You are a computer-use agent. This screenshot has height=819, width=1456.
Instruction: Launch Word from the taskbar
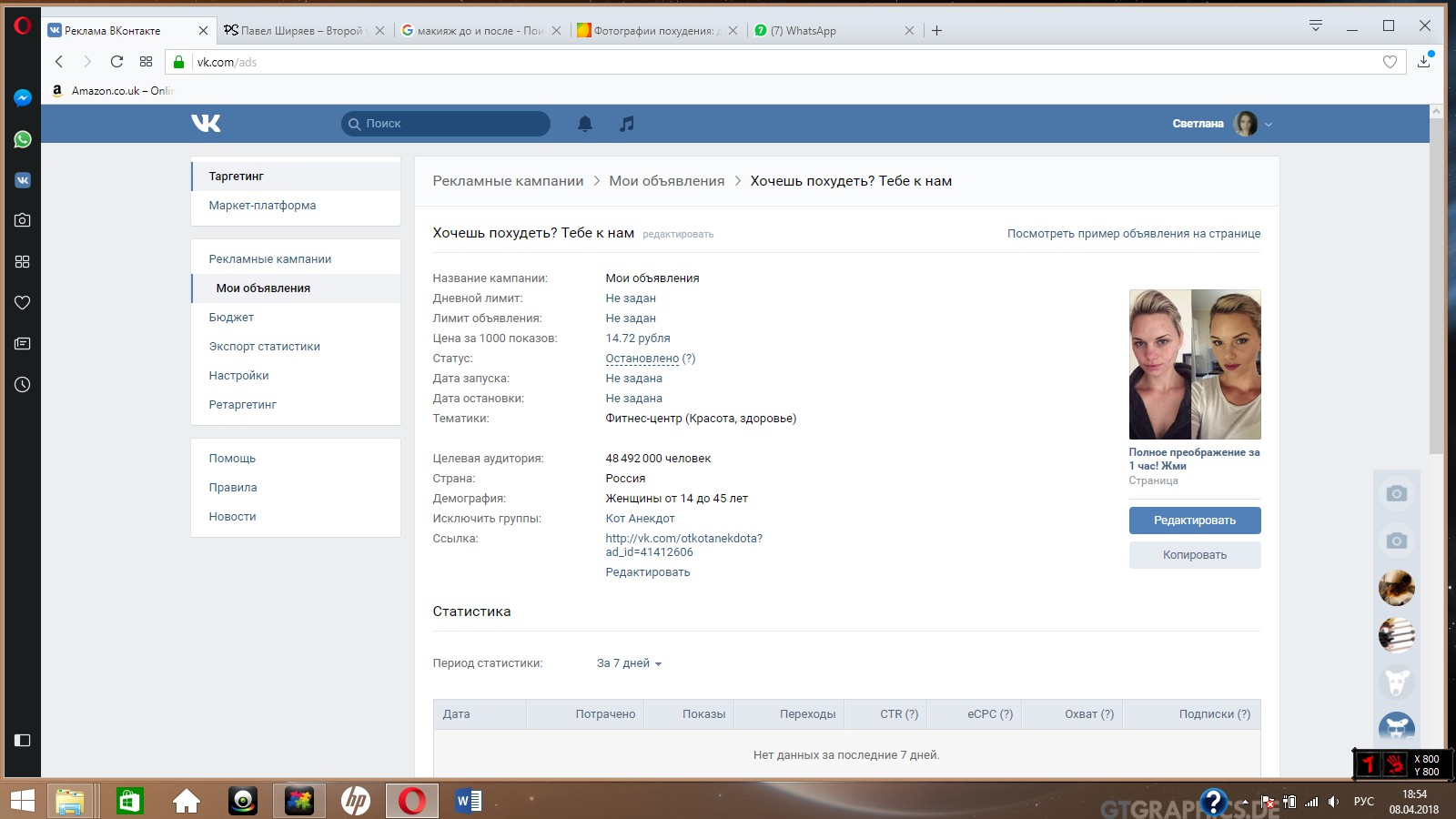pyautogui.click(x=469, y=801)
